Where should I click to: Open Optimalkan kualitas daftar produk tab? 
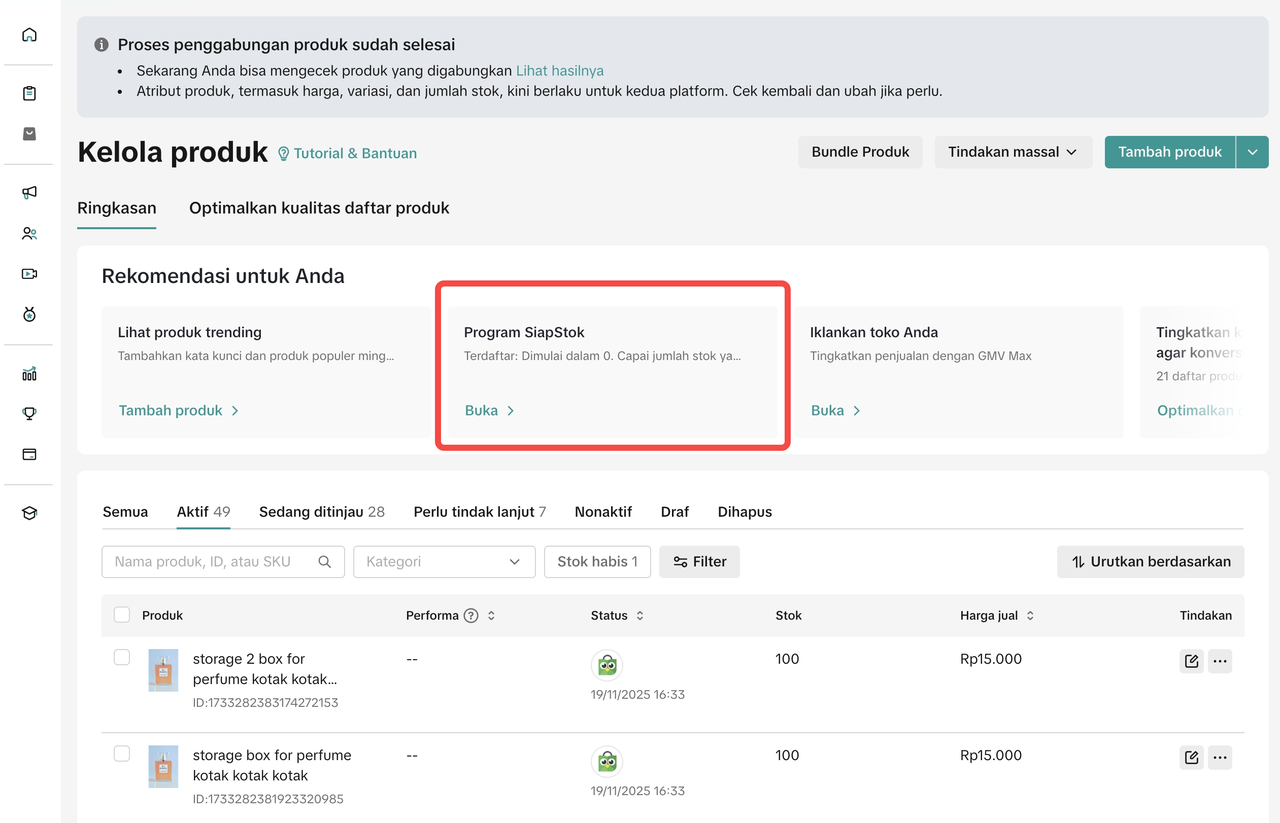(319, 208)
